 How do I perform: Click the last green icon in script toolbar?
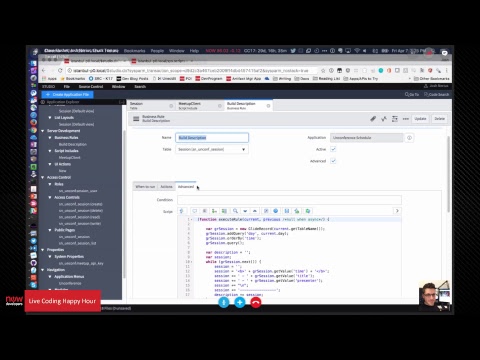(x=308, y=211)
